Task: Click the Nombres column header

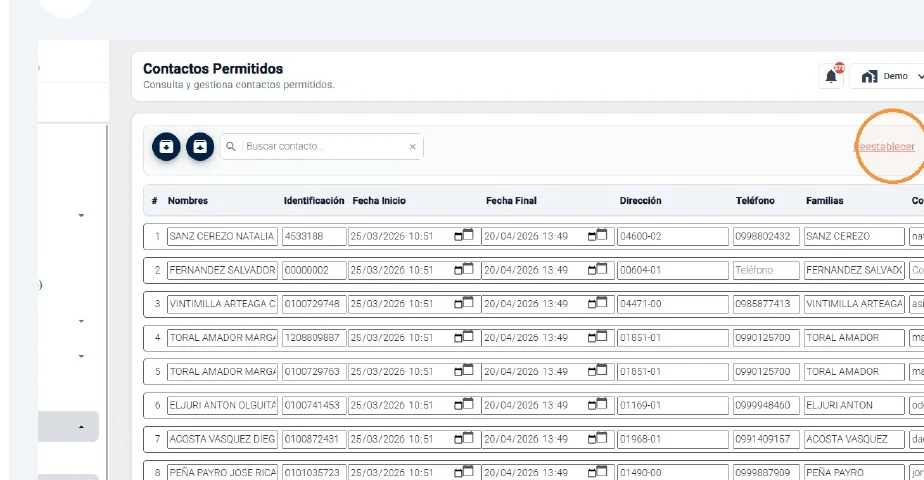Action: point(188,201)
